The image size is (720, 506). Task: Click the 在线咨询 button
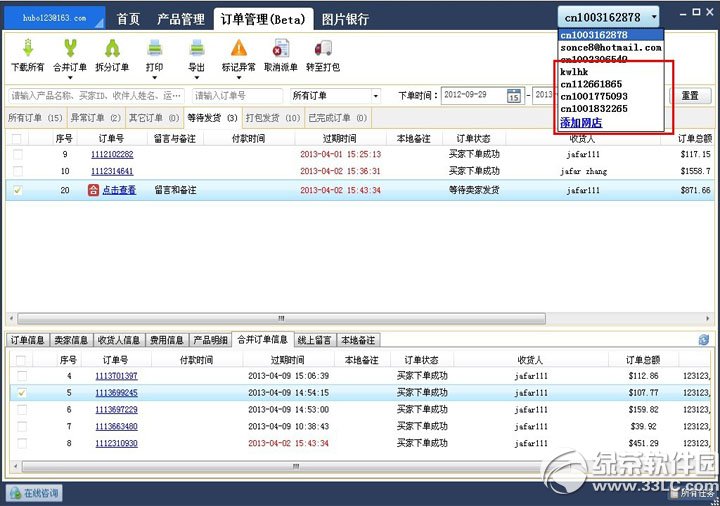(x=35, y=494)
